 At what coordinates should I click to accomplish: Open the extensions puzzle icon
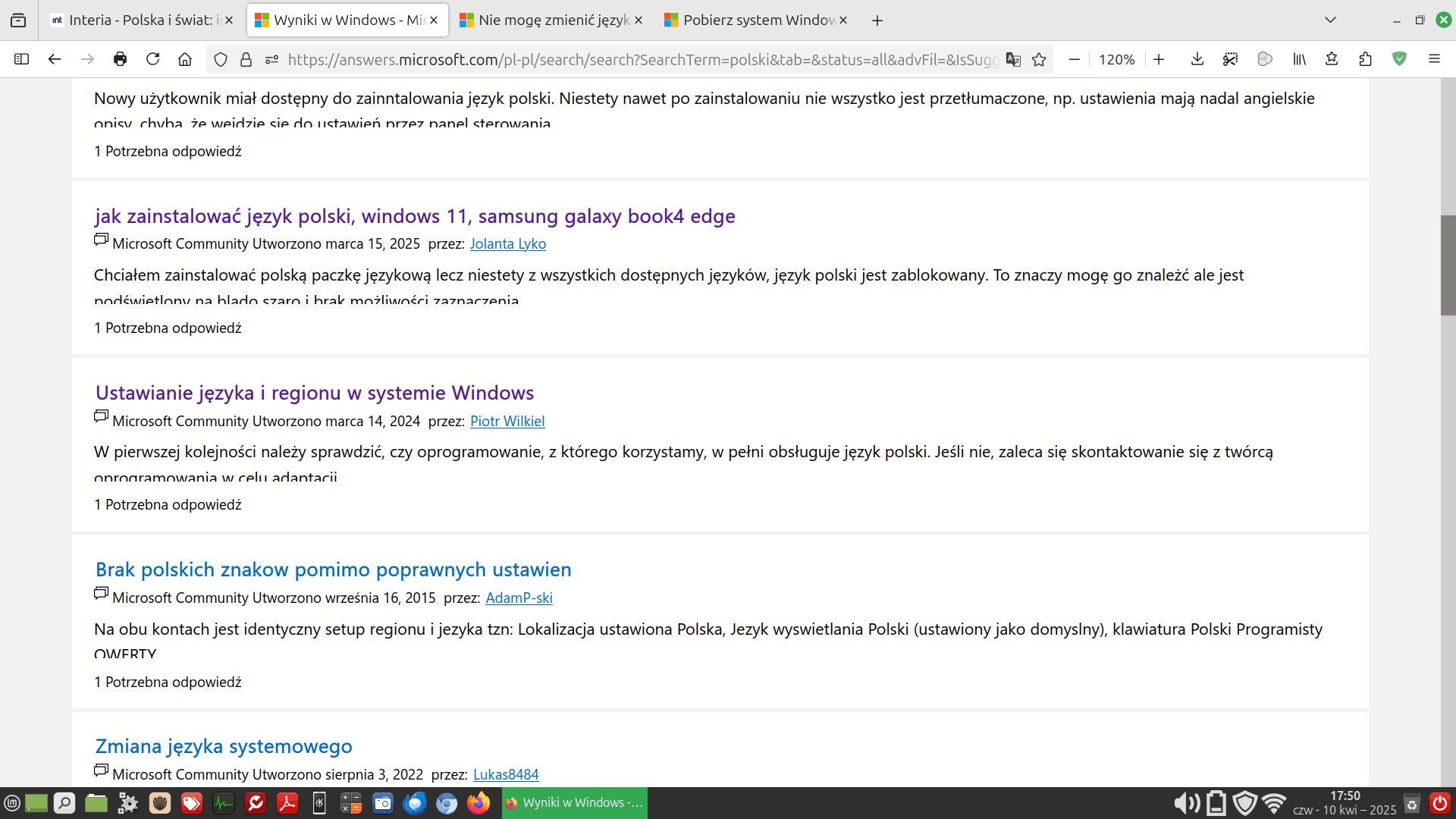point(1366,59)
